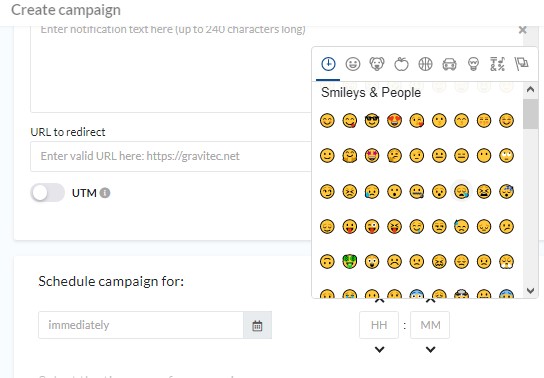Pick the highlighted sleepy face emoji
The image size is (544, 378).
tap(461, 191)
